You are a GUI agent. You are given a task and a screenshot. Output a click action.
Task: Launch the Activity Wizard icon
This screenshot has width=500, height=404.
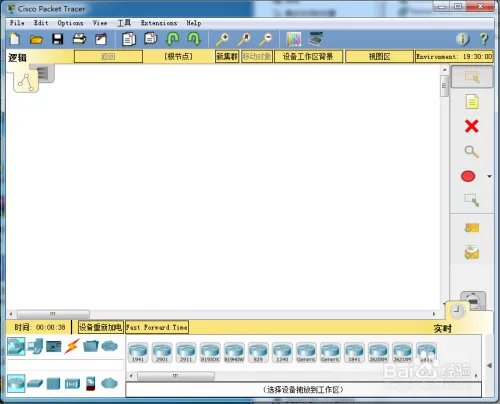[101, 39]
